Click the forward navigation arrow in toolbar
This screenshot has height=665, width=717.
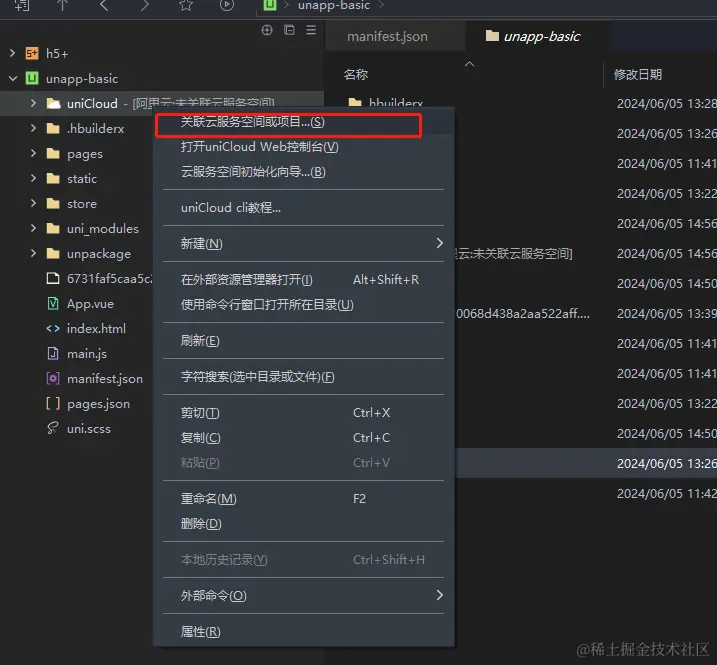pos(144,5)
